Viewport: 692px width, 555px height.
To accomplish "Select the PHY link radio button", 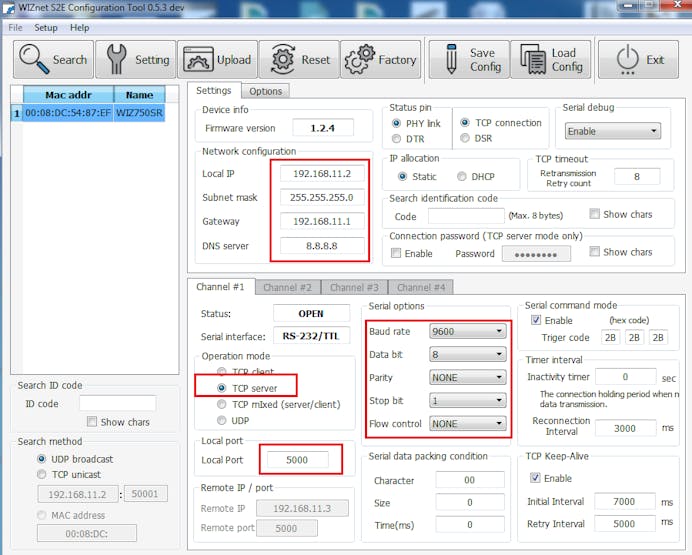I will 396,124.
